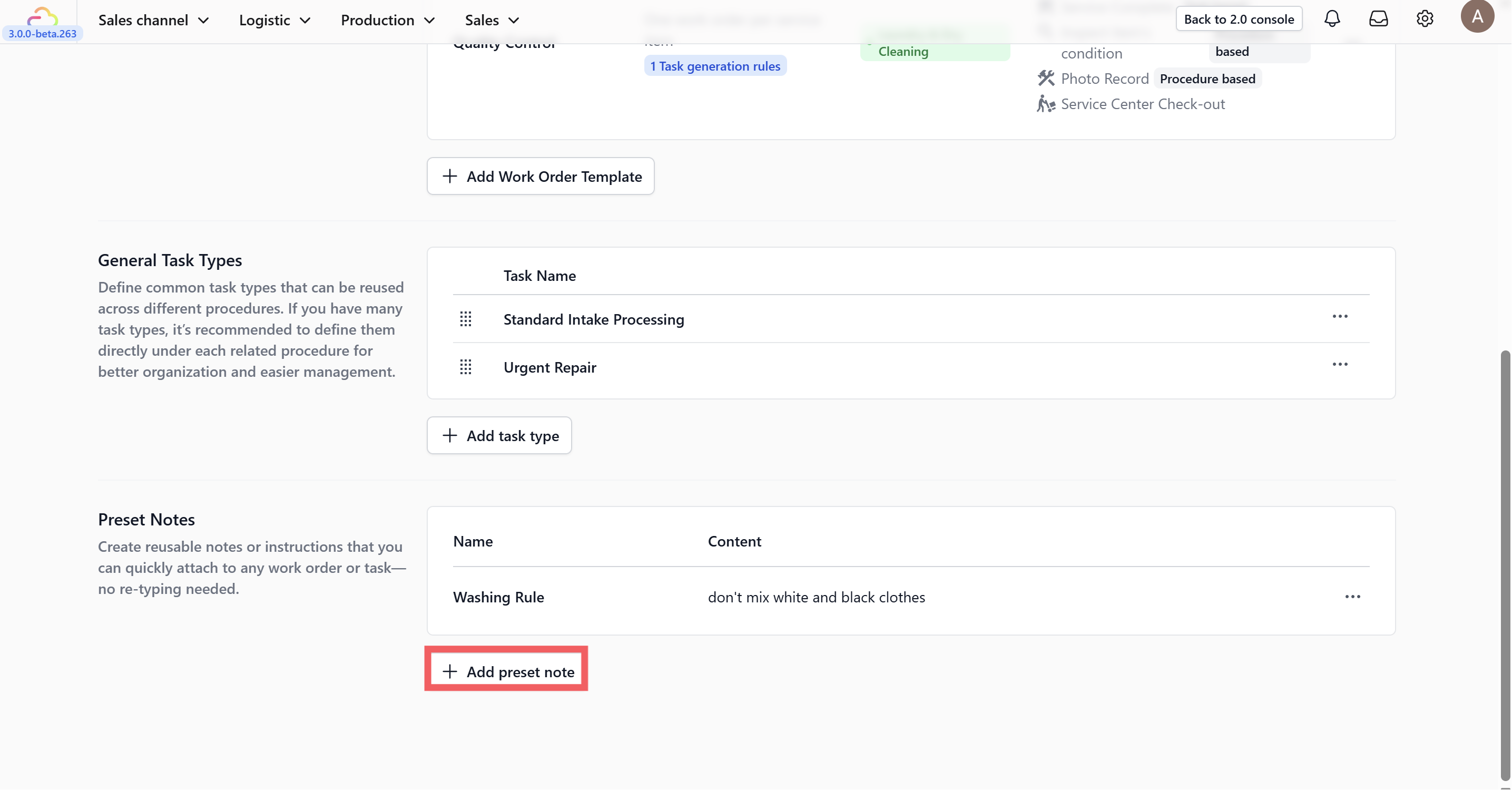The width and height of the screenshot is (1512, 790).
Task: Open the inbox tray icon
Action: (1378, 19)
